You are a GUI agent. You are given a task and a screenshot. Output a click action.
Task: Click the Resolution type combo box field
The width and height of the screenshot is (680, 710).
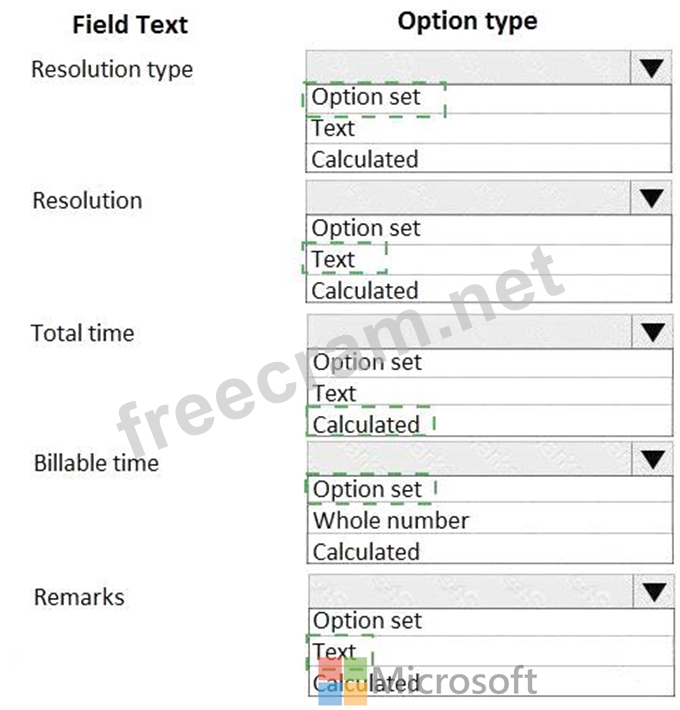(468, 68)
